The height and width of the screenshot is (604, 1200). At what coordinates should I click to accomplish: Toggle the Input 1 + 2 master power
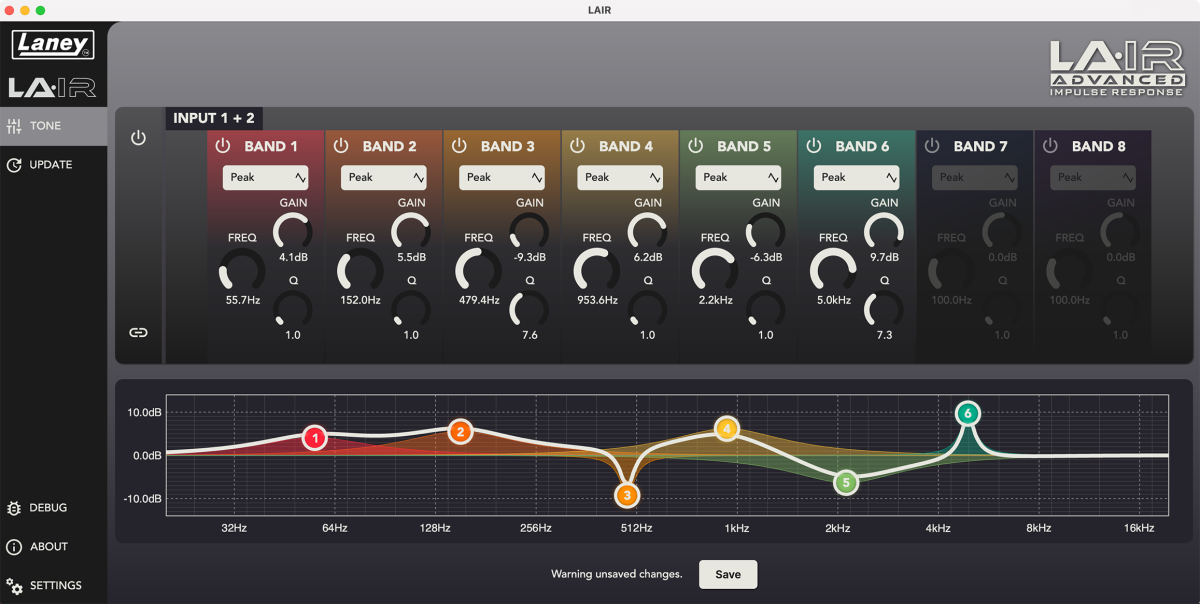click(138, 138)
